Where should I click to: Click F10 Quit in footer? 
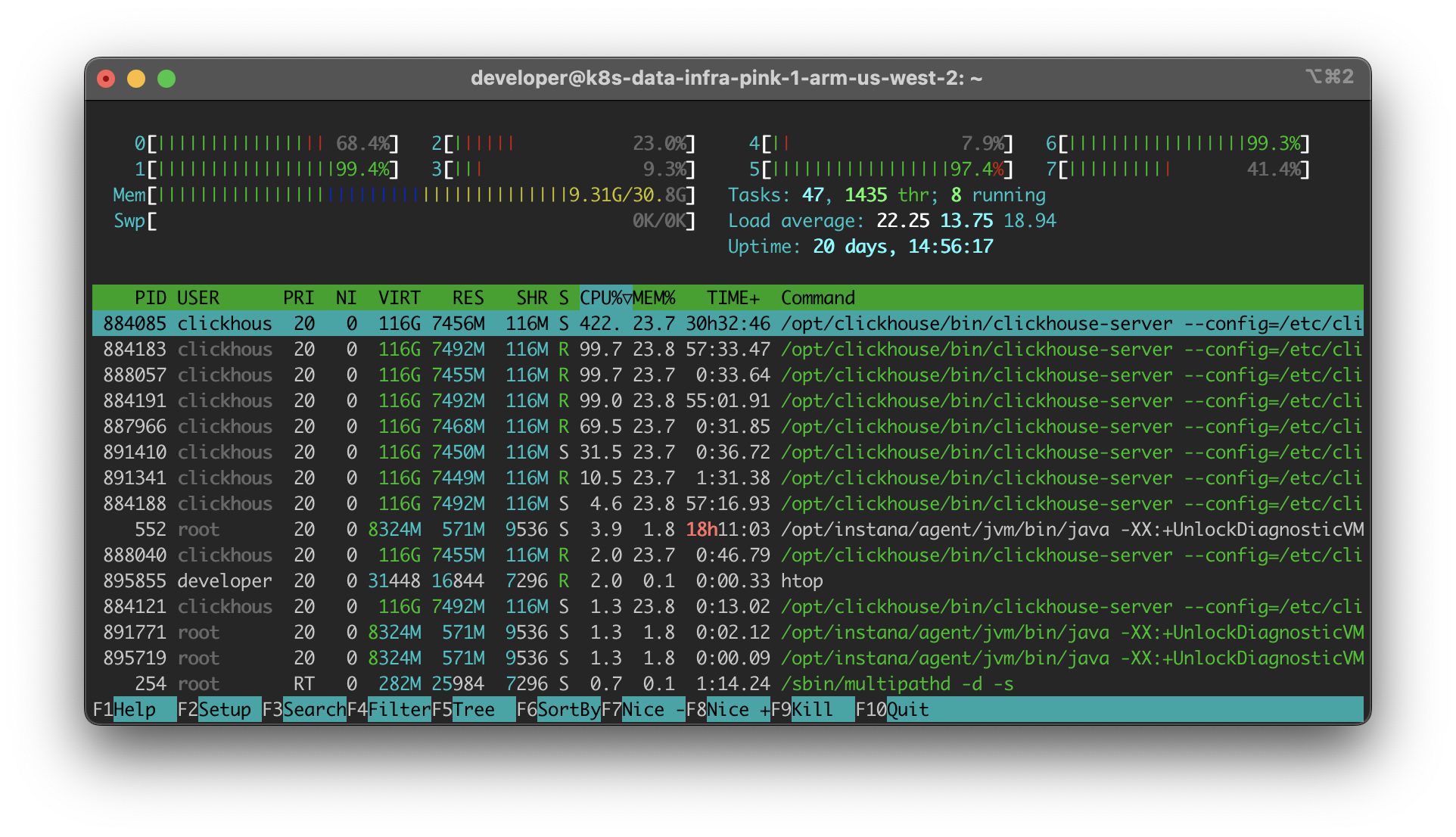pos(907,710)
